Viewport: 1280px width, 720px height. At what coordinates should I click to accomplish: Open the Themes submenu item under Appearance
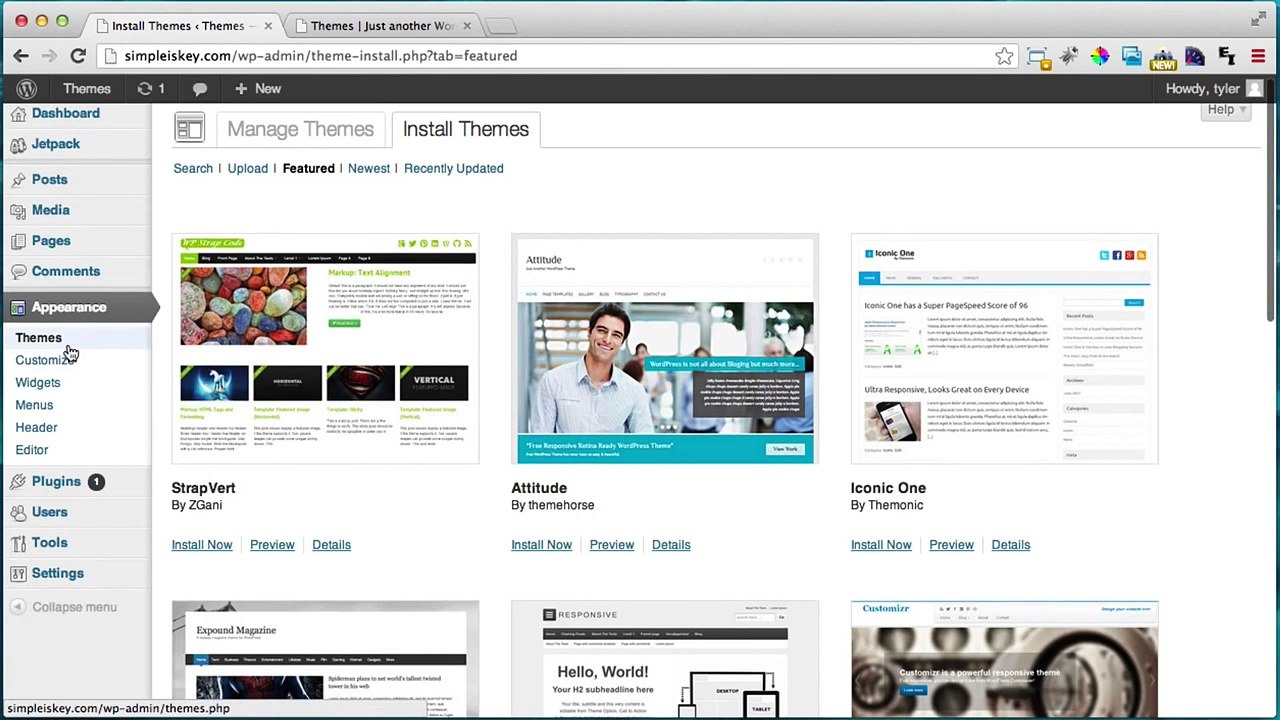point(38,338)
